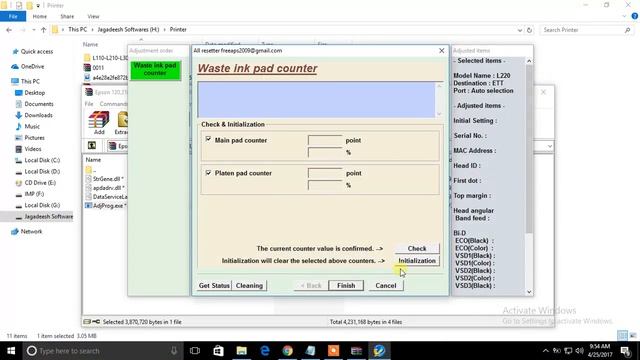This screenshot has height=360, width=640.
Task: Click the WinRAR Add icon
Action: click(99, 123)
